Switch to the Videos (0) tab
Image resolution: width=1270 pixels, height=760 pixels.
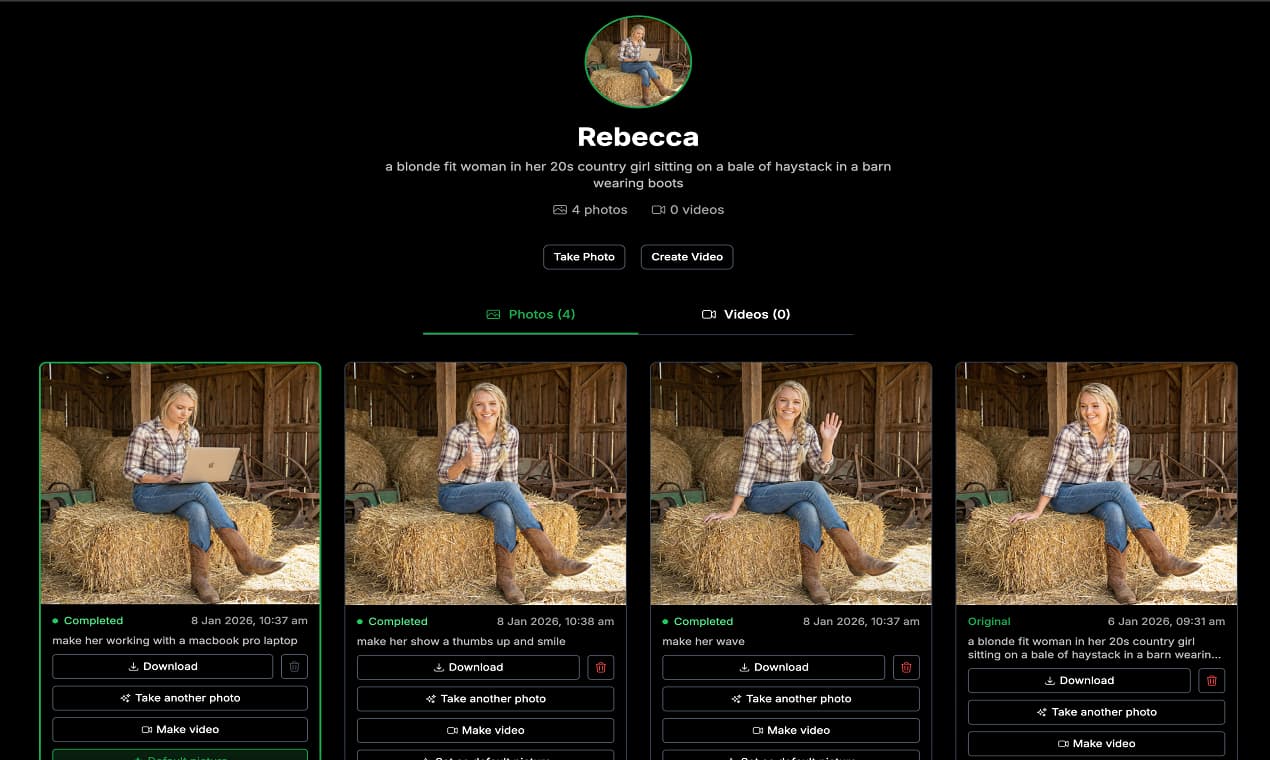tap(746, 314)
